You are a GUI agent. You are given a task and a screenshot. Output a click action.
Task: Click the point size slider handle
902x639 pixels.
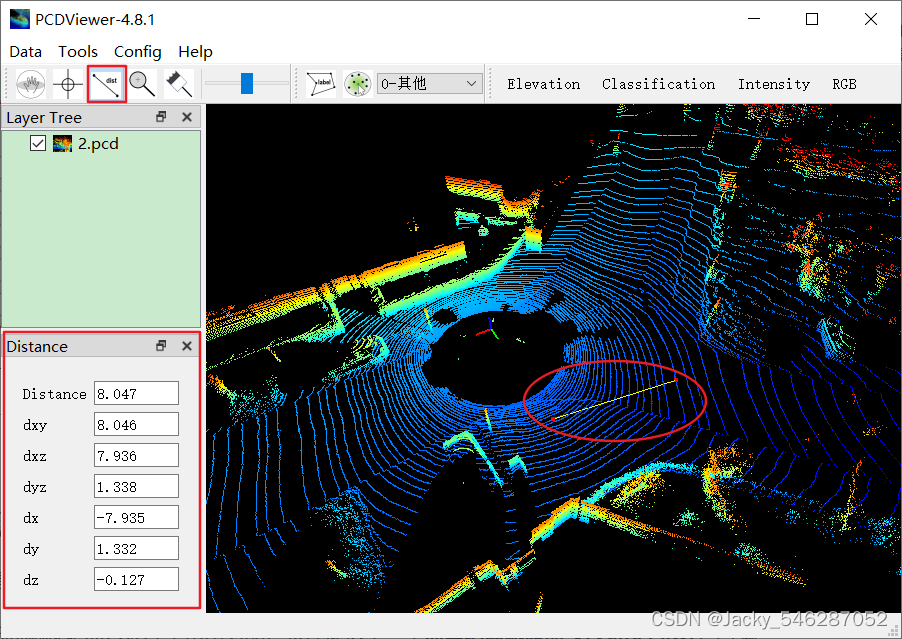[x=247, y=83]
